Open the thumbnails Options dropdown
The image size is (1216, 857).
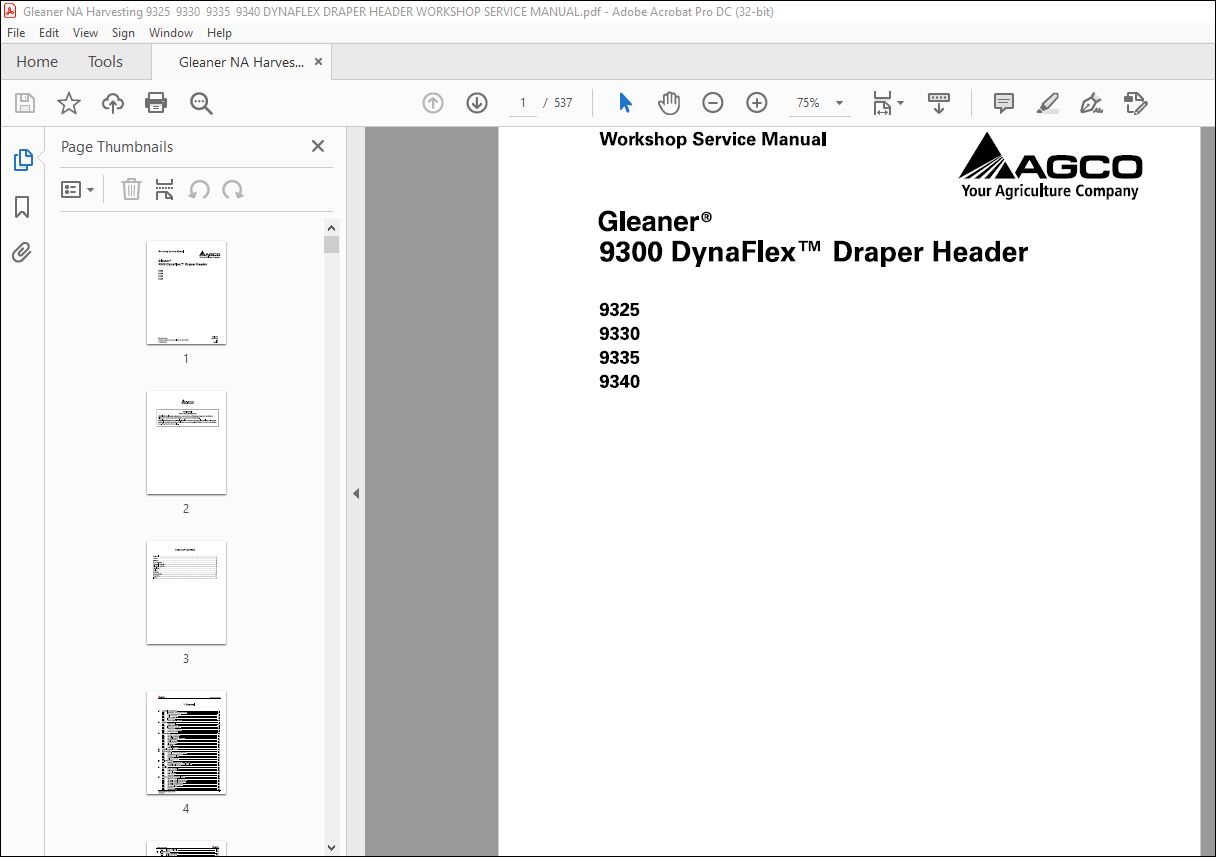pyautogui.click(x=78, y=189)
